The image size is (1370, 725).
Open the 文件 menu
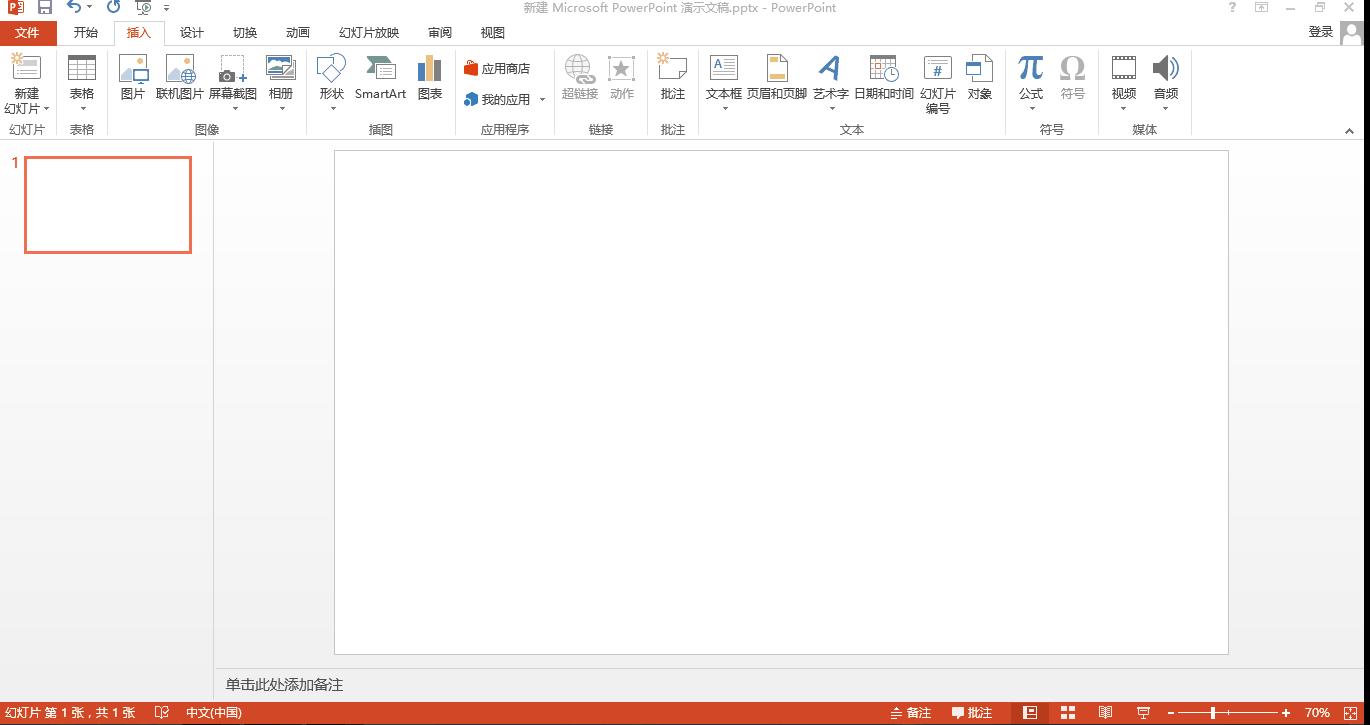coord(27,33)
